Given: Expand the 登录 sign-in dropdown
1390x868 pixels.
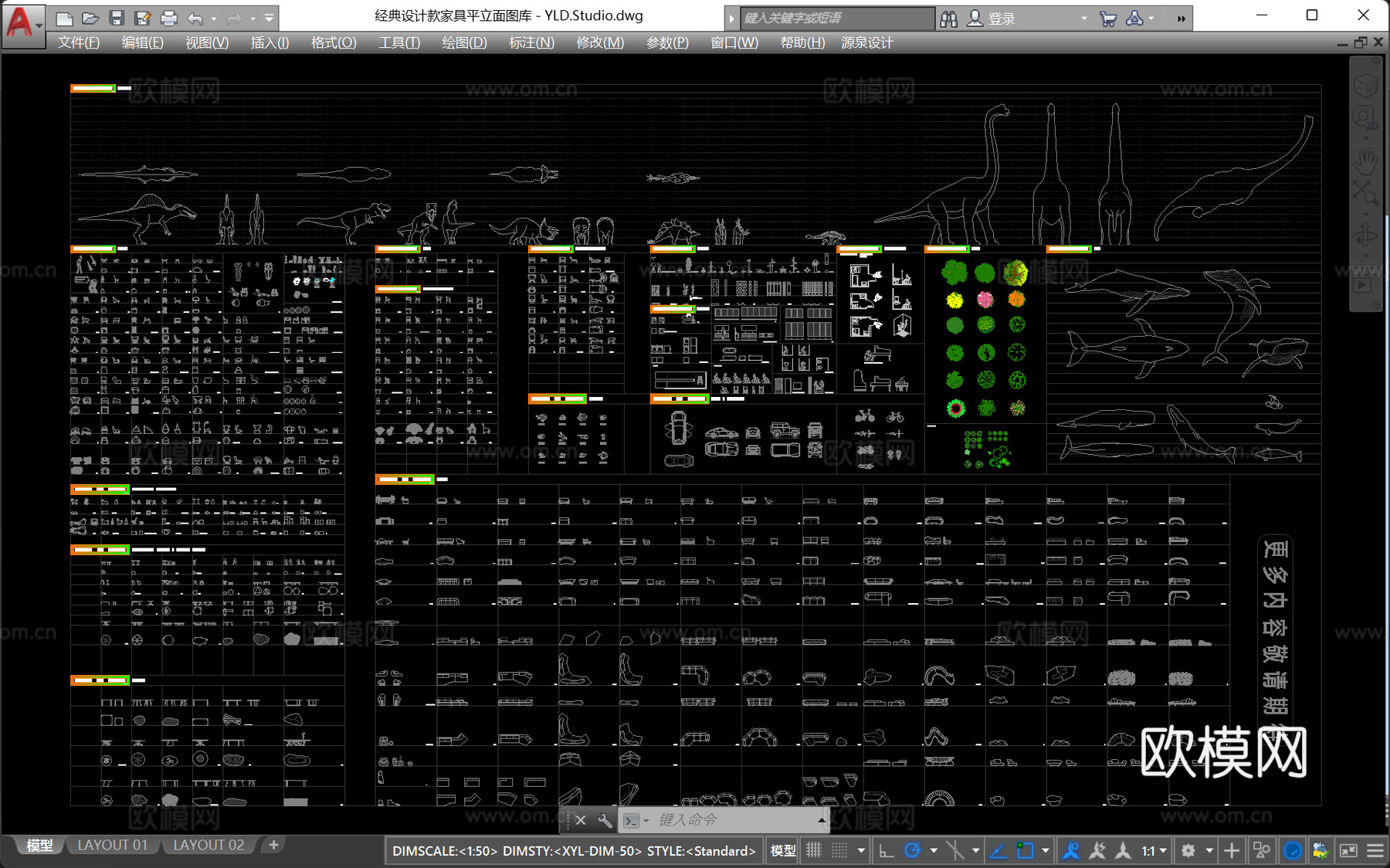Looking at the screenshot, I should (1083, 19).
